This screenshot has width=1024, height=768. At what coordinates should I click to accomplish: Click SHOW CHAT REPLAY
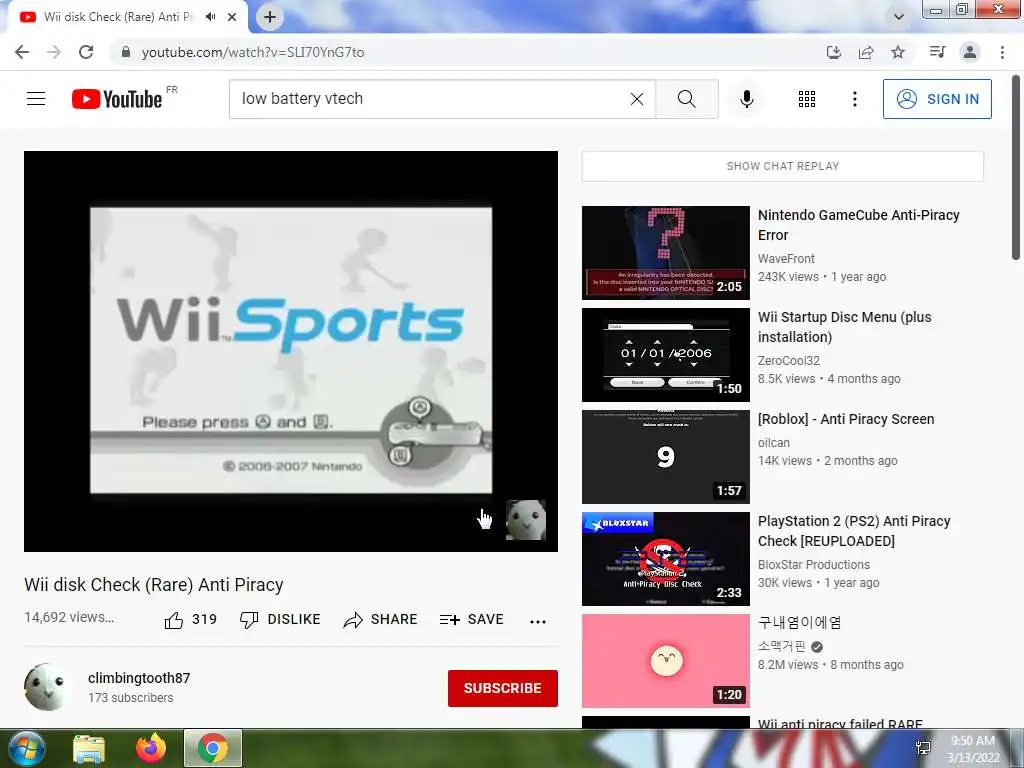pyautogui.click(x=782, y=167)
